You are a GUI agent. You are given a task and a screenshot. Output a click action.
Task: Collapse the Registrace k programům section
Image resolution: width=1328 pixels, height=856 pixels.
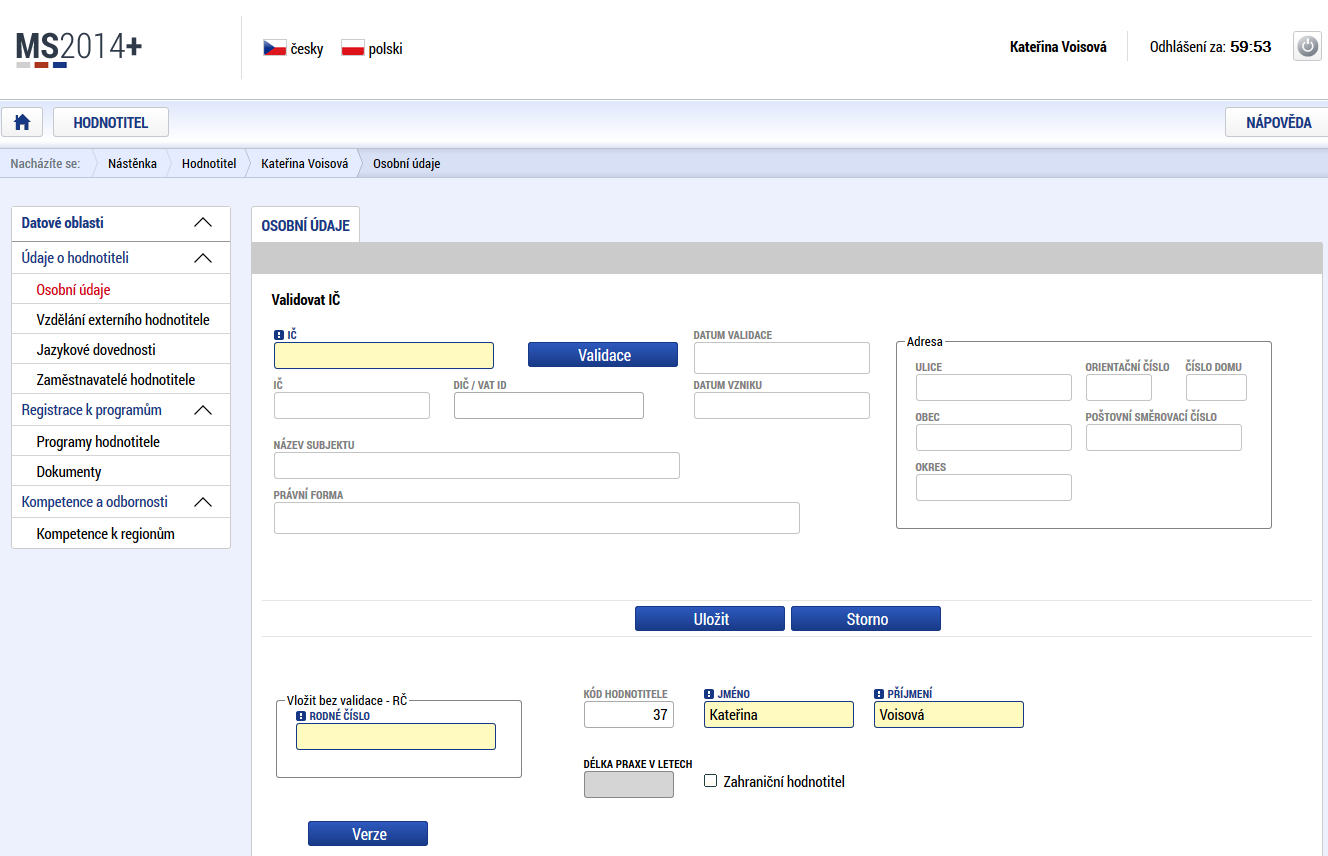pyautogui.click(x=203, y=410)
